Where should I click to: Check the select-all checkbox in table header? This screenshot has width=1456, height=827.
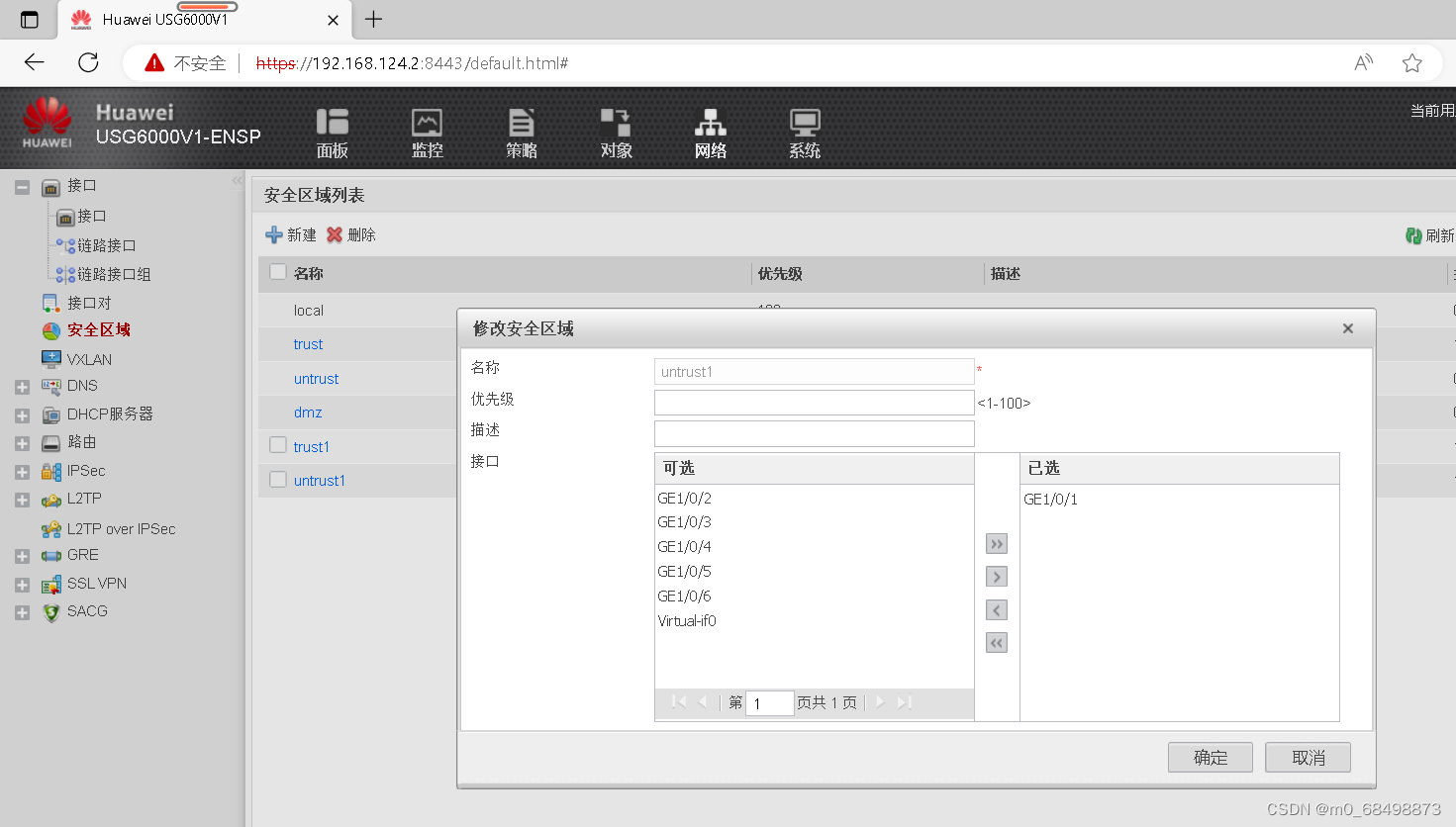click(277, 272)
